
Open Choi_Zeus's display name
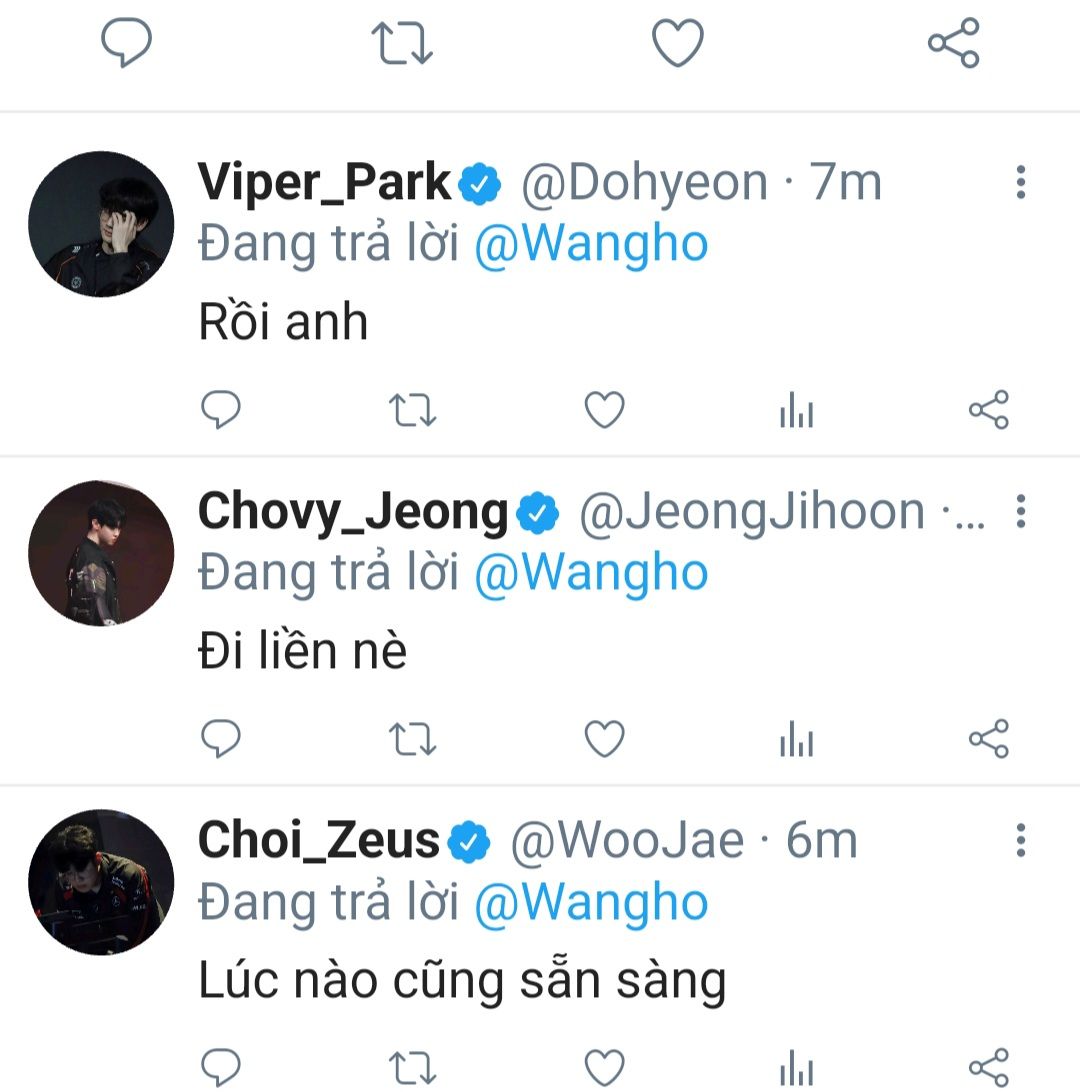(319, 840)
